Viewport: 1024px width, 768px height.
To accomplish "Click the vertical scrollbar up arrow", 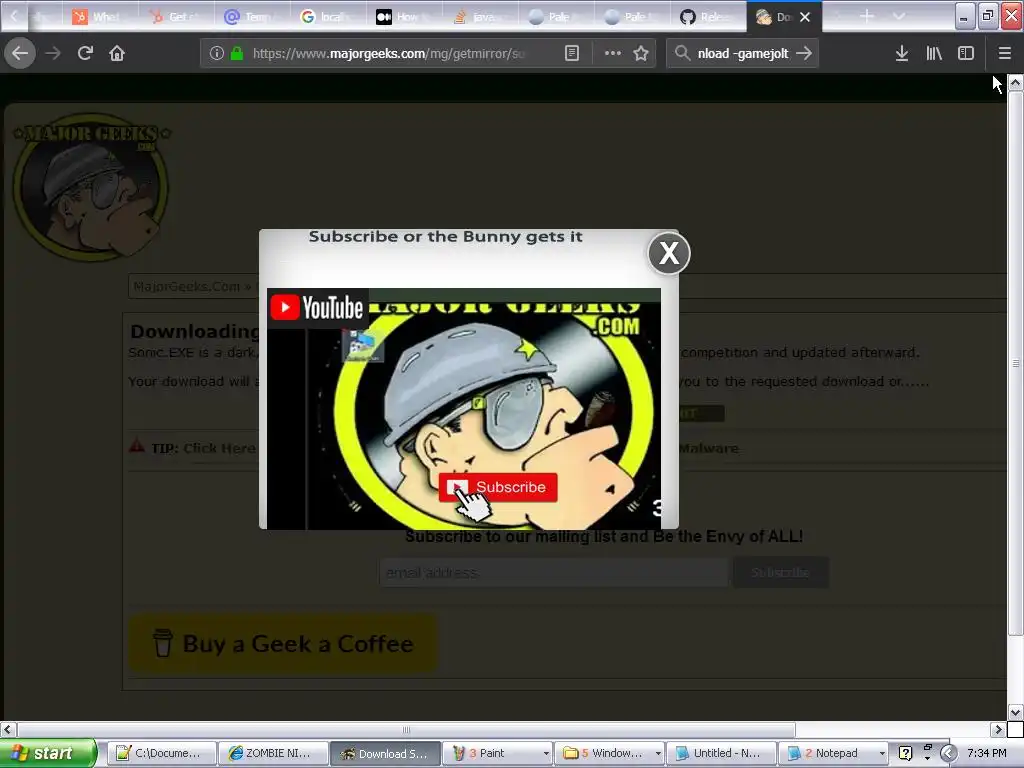I will coord(1016,82).
